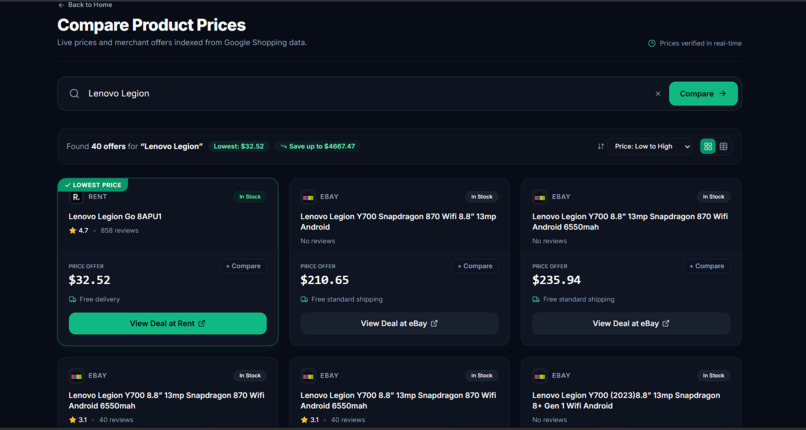Click the Lowest: $32.52 badge
Viewport: 806px width, 430px height.
239,146
